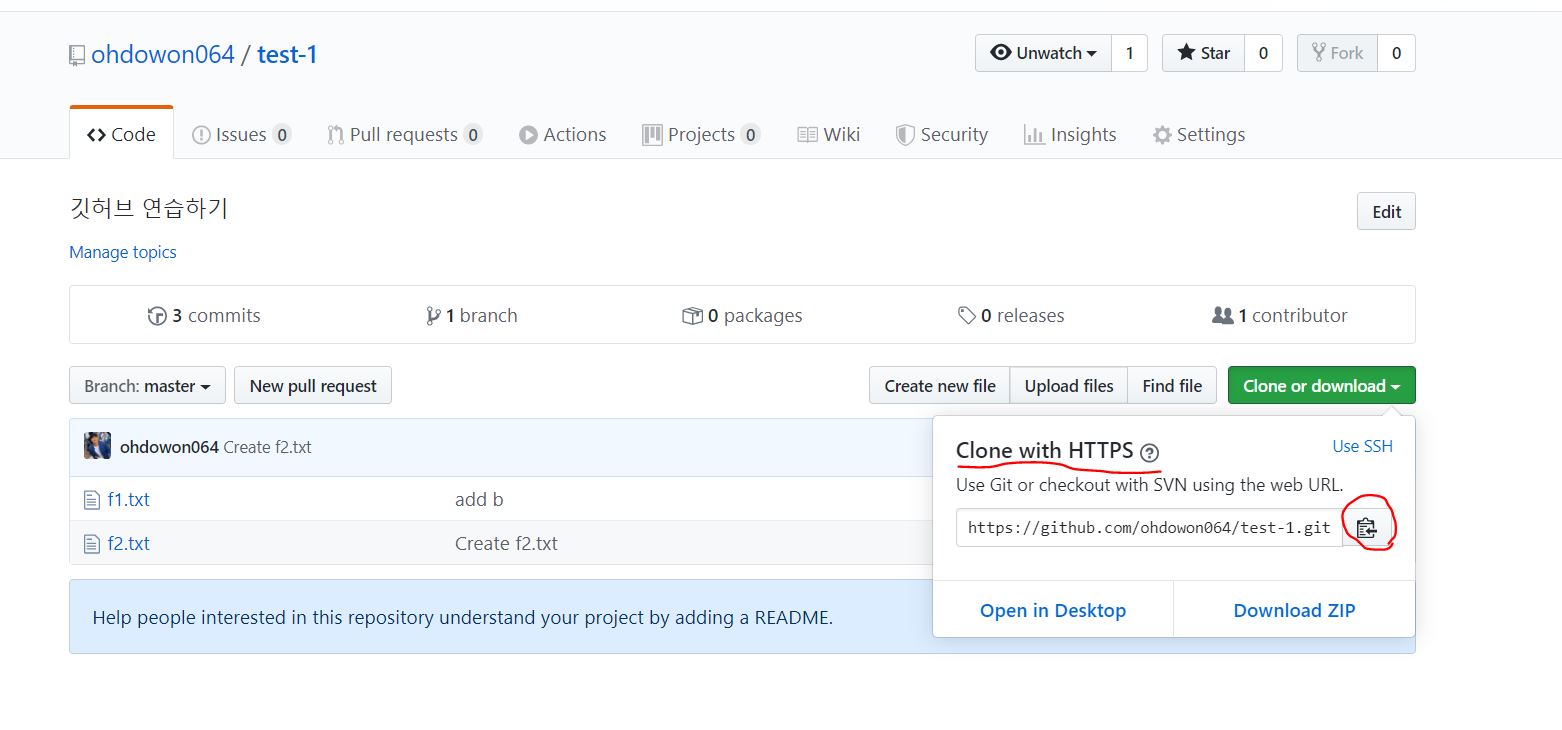Select the README help banner text
1562x730 pixels.
click(462, 617)
